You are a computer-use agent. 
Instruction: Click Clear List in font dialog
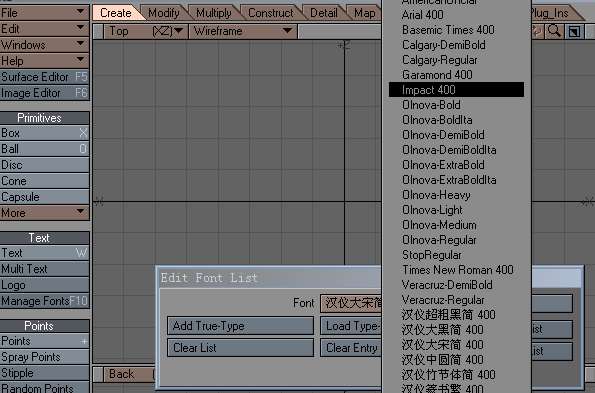click(x=241, y=348)
